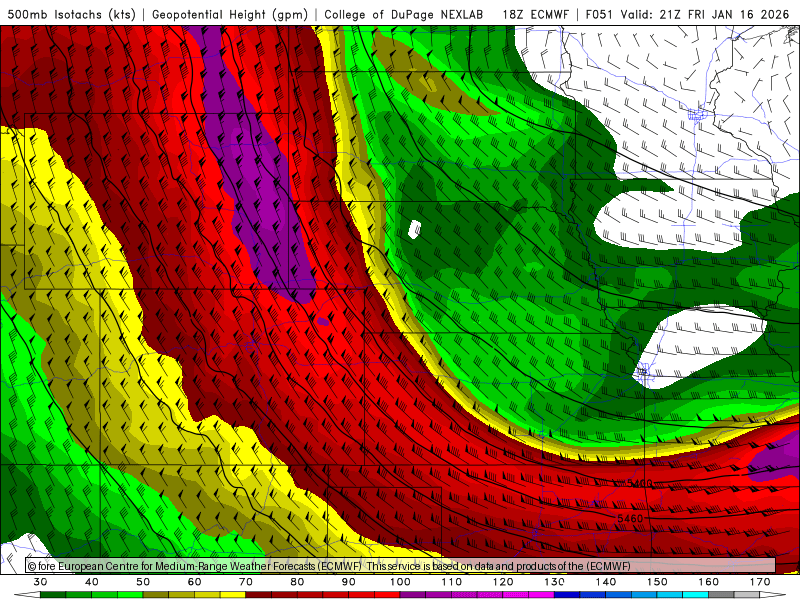
Task: Click the darkest green swatch starting at 30
Action: [53, 595]
